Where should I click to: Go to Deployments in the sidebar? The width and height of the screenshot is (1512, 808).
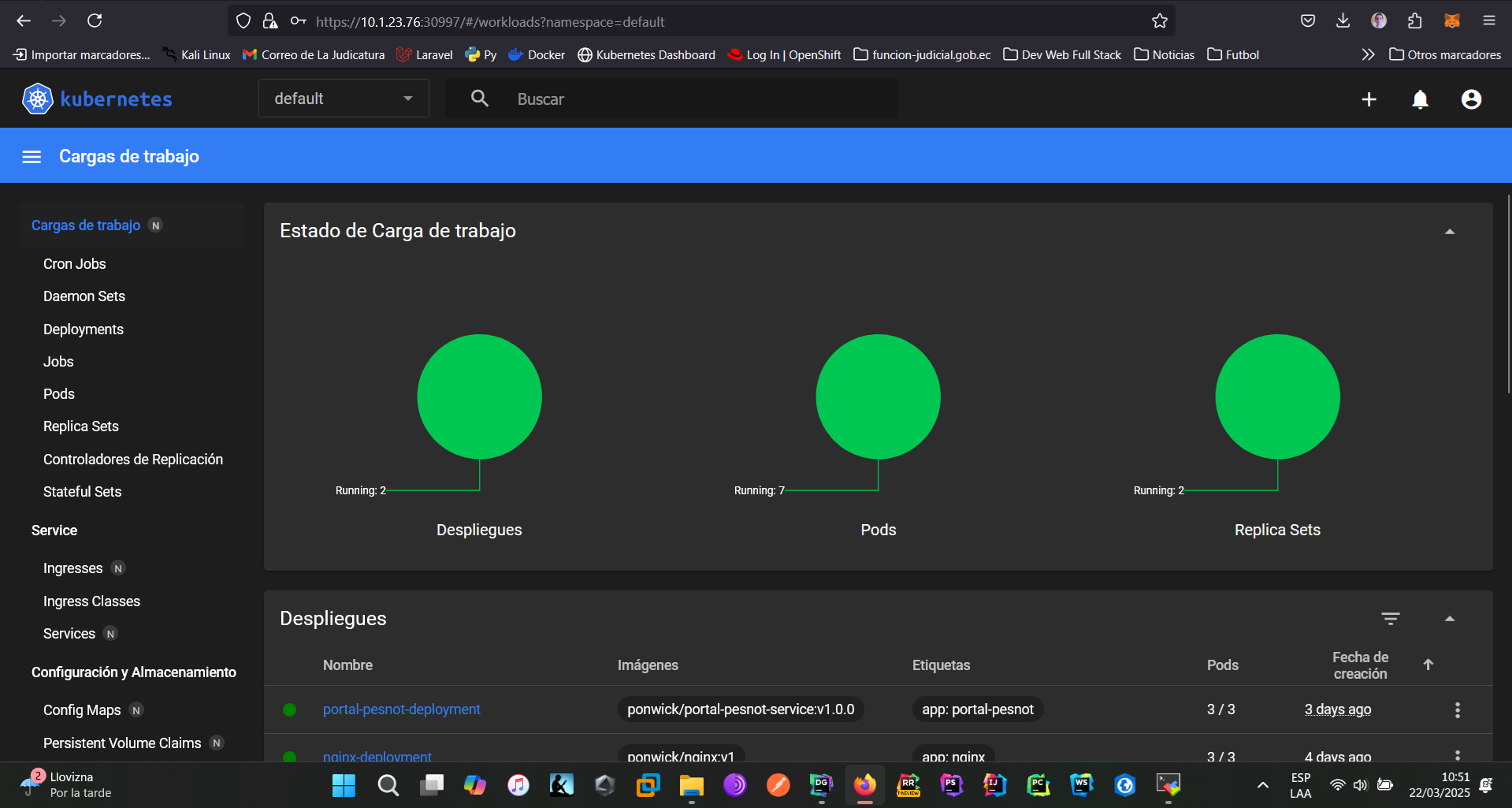(x=84, y=330)
